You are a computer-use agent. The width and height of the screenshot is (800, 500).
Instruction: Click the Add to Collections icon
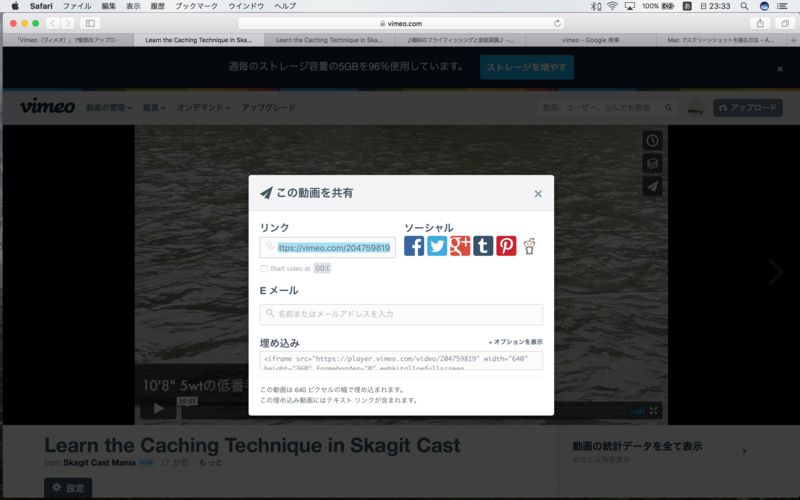click(652, 163)
